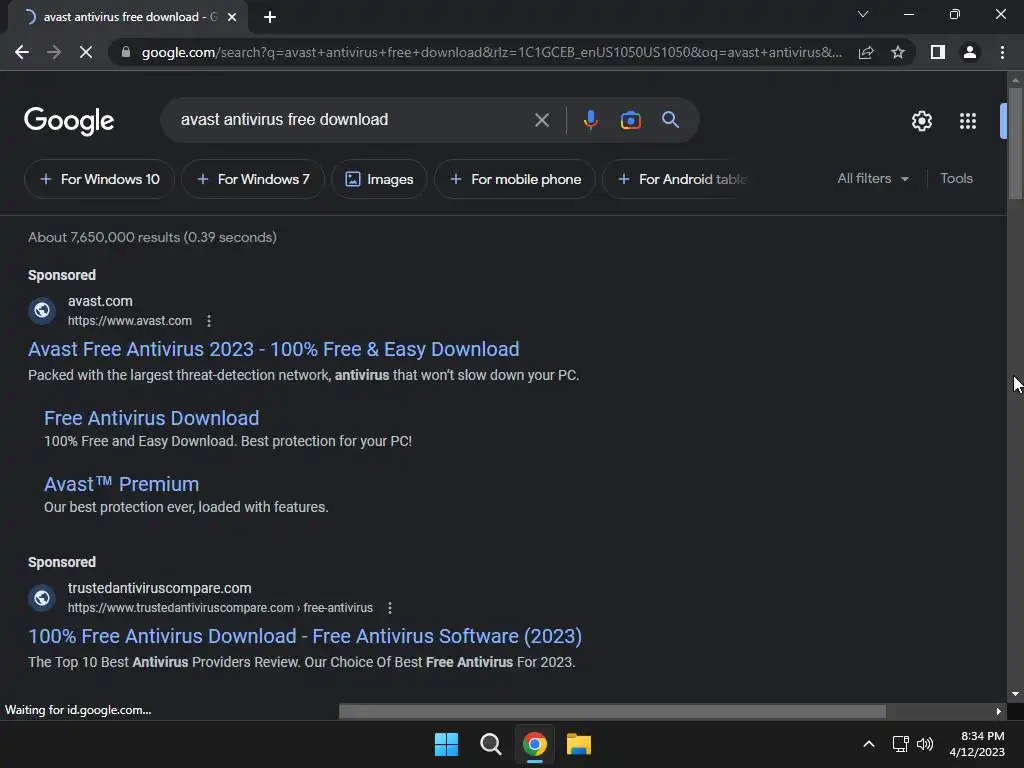Open Free Antivirus Download sitelink
The image size is (1024, 768).
click(x=152, y=418)
